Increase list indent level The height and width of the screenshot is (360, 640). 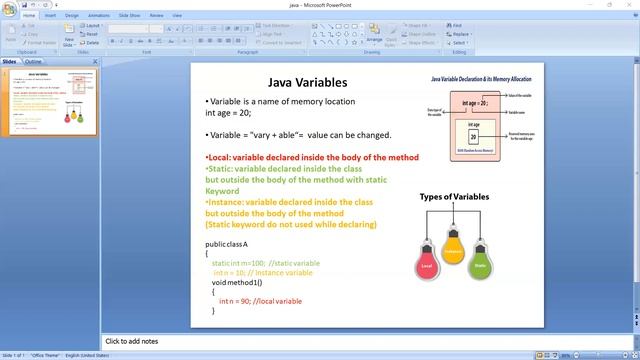[x=237, y=29]
